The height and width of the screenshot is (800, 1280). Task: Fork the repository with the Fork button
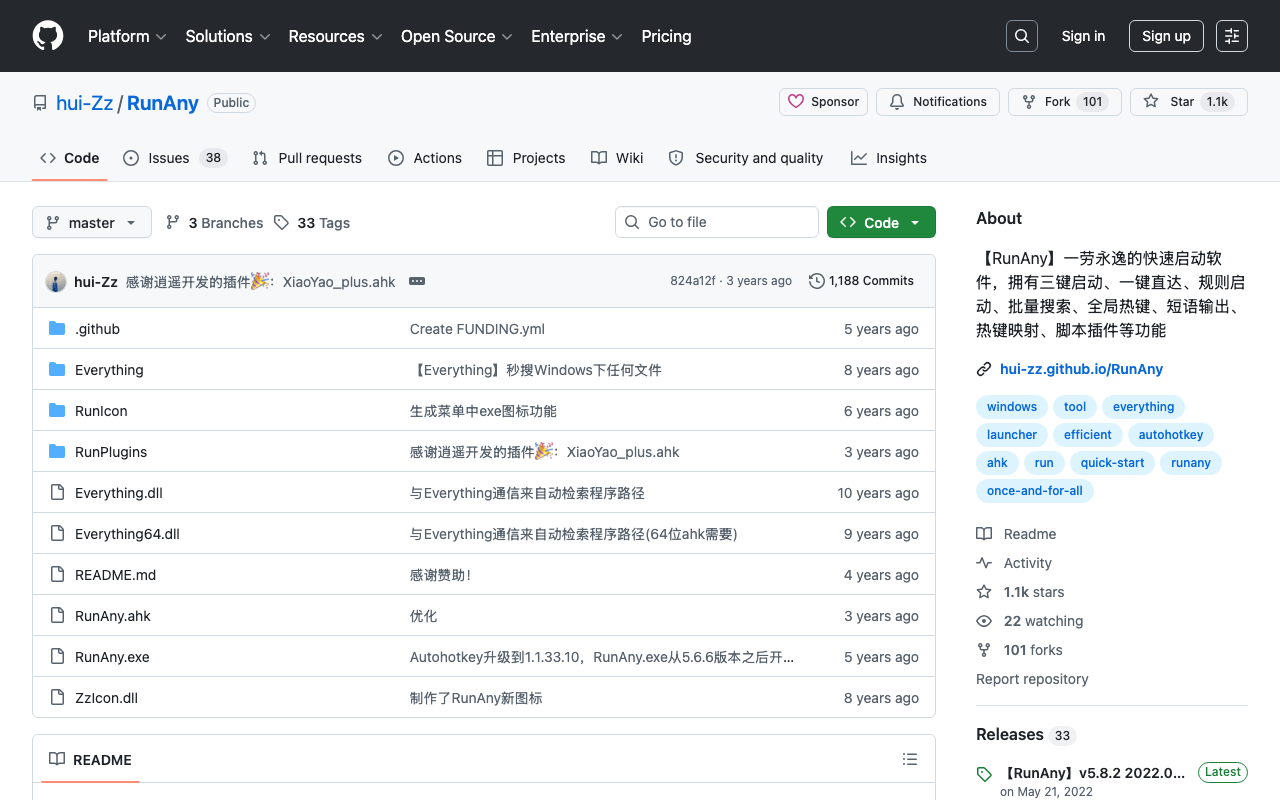[x=1065, y=102]
